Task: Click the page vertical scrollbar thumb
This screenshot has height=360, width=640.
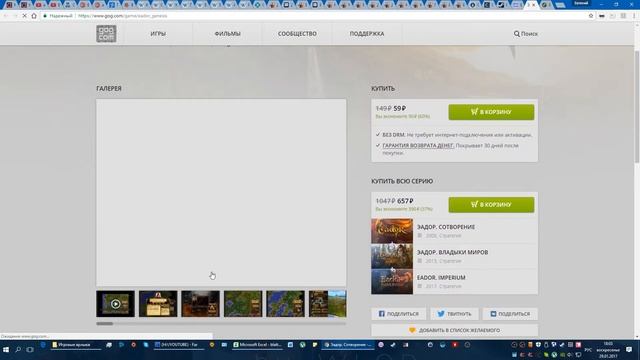Action: coord(637,106)
